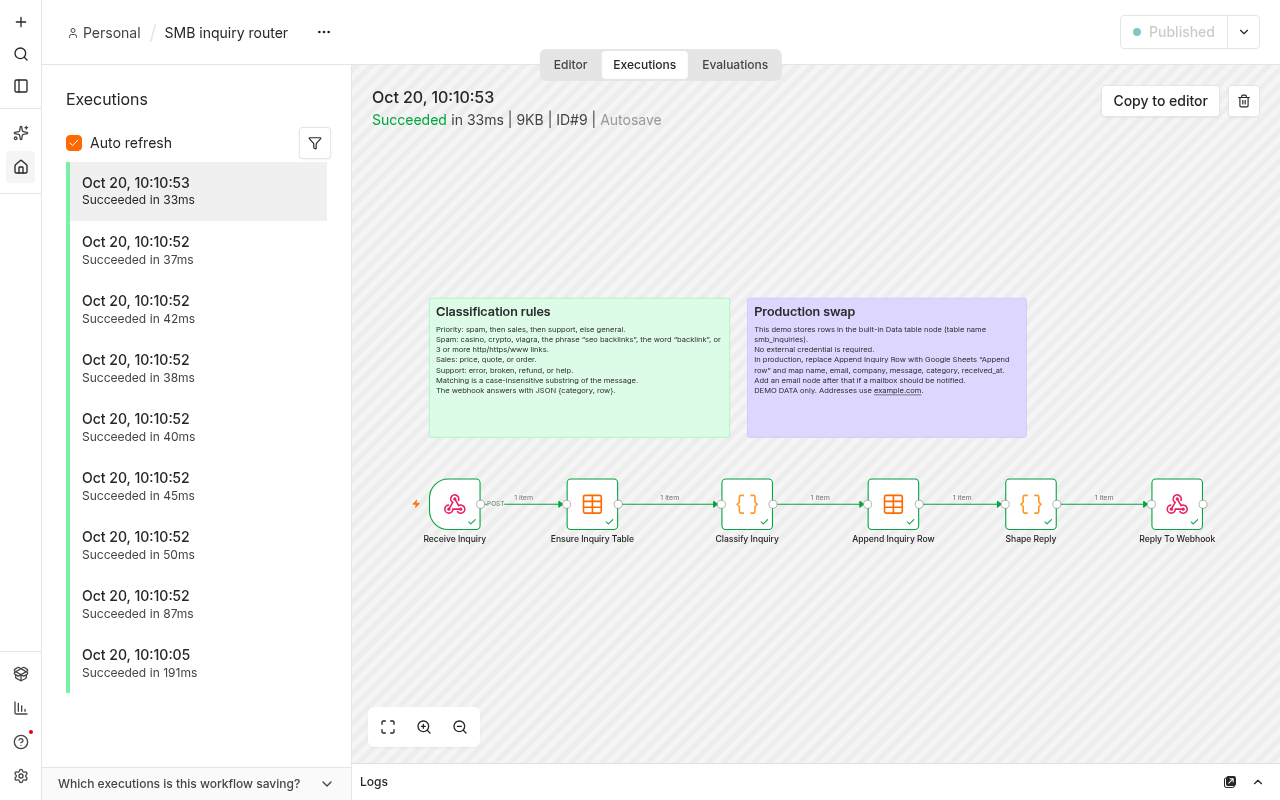Open execution succeeded in 37ms
The image size is (1280, 800).
coord(198,251)
